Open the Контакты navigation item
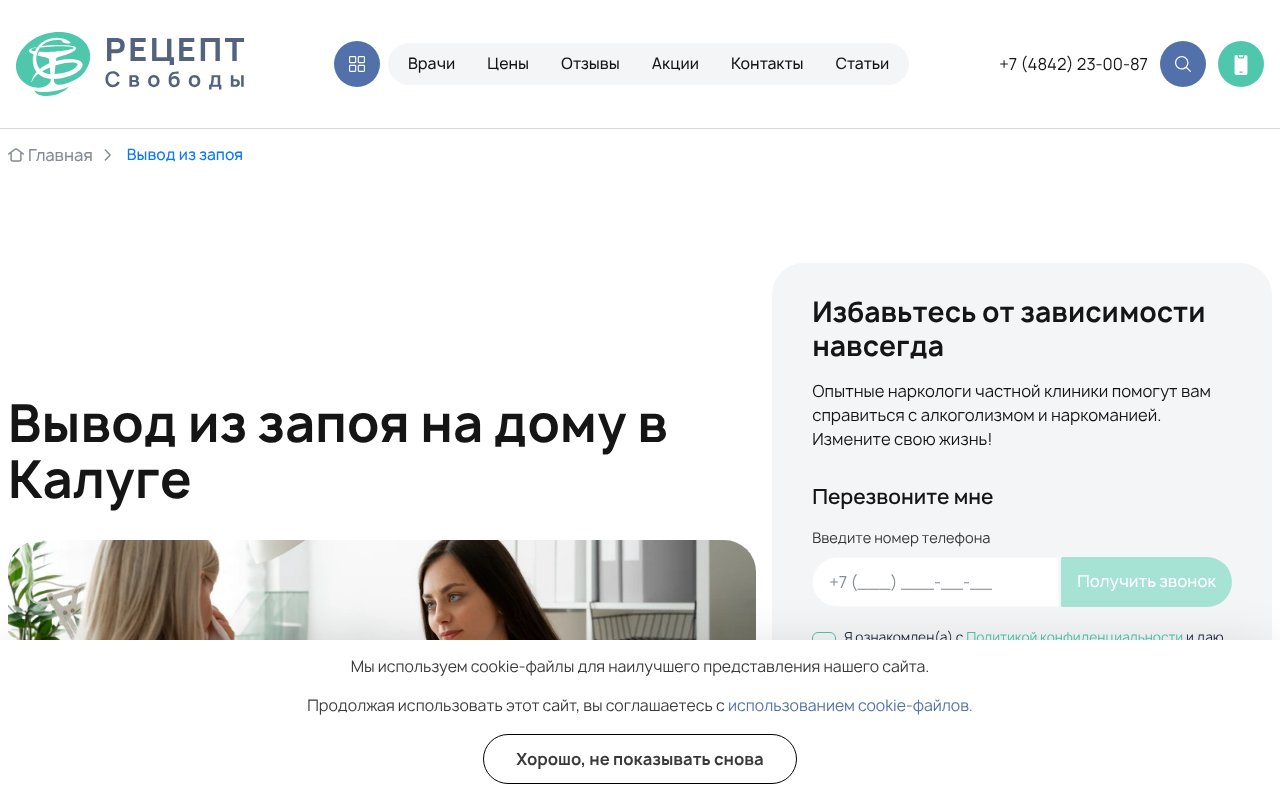This screenshot has width=1280, height=800. (767, 63)
